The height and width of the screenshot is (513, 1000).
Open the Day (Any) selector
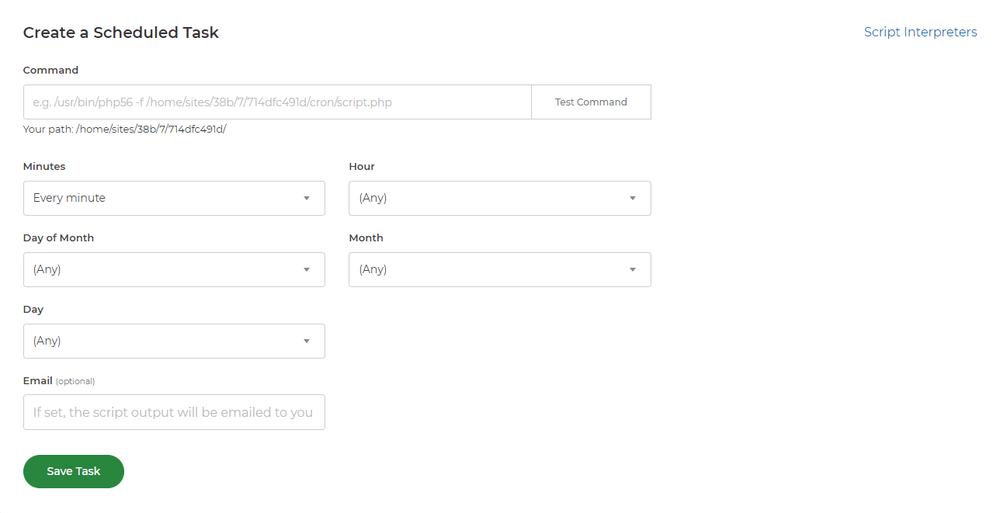tap(174, 341)
